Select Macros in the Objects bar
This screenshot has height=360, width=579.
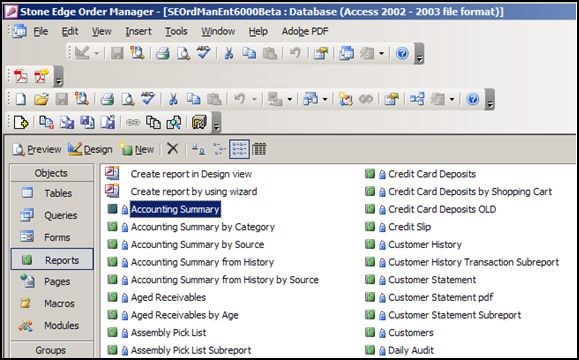click(52, 304)
